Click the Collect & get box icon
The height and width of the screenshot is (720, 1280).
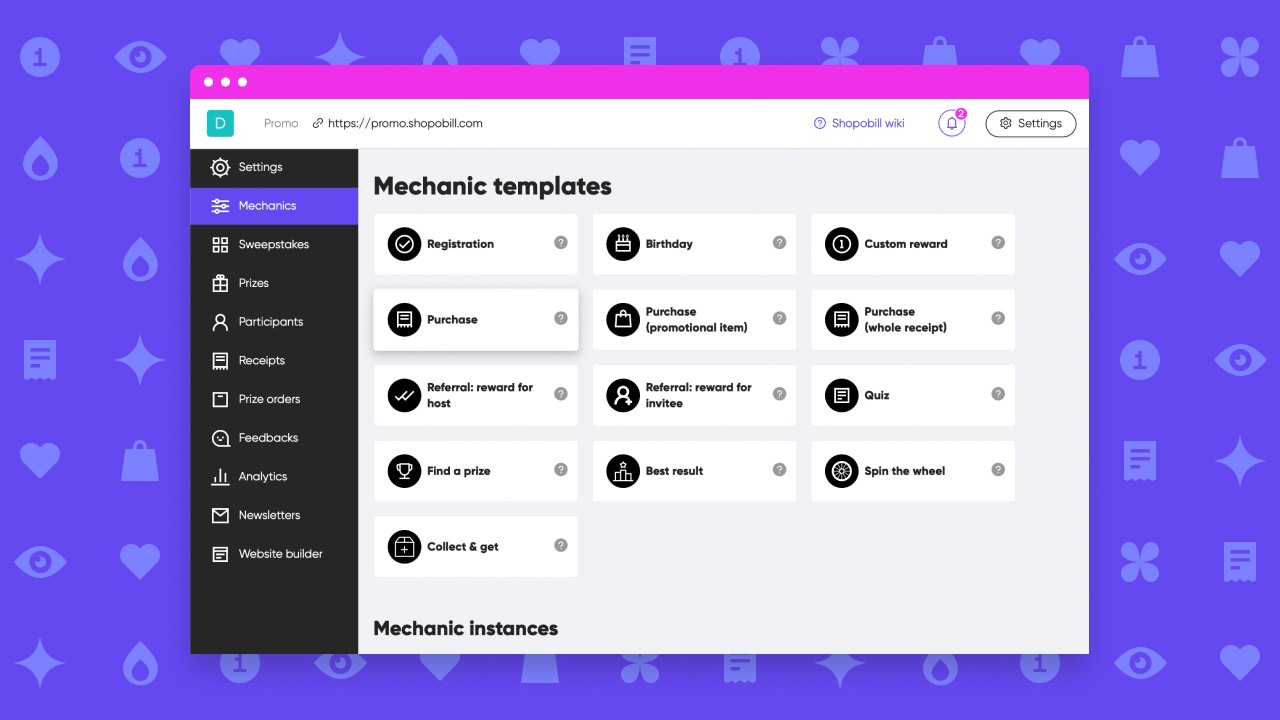[x=404, y=547]
